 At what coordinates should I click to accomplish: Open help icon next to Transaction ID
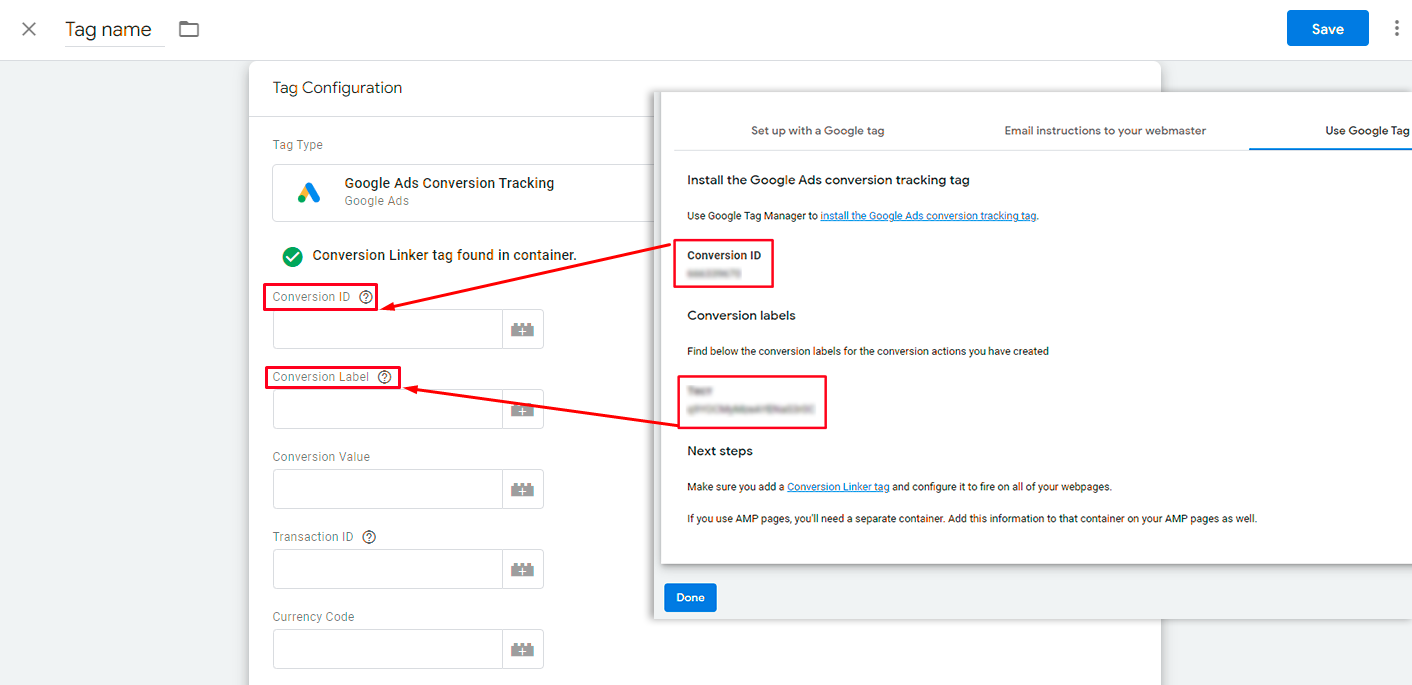point(369,537)
